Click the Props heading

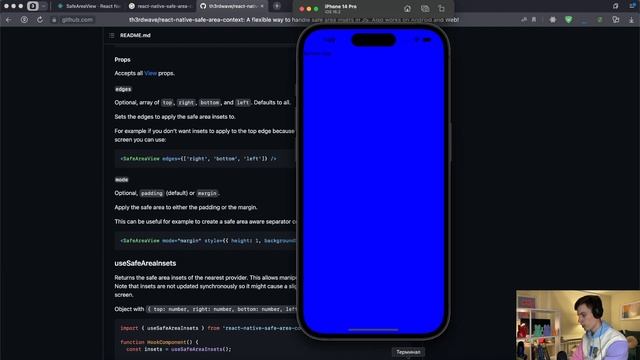click(x=122, y=60)
